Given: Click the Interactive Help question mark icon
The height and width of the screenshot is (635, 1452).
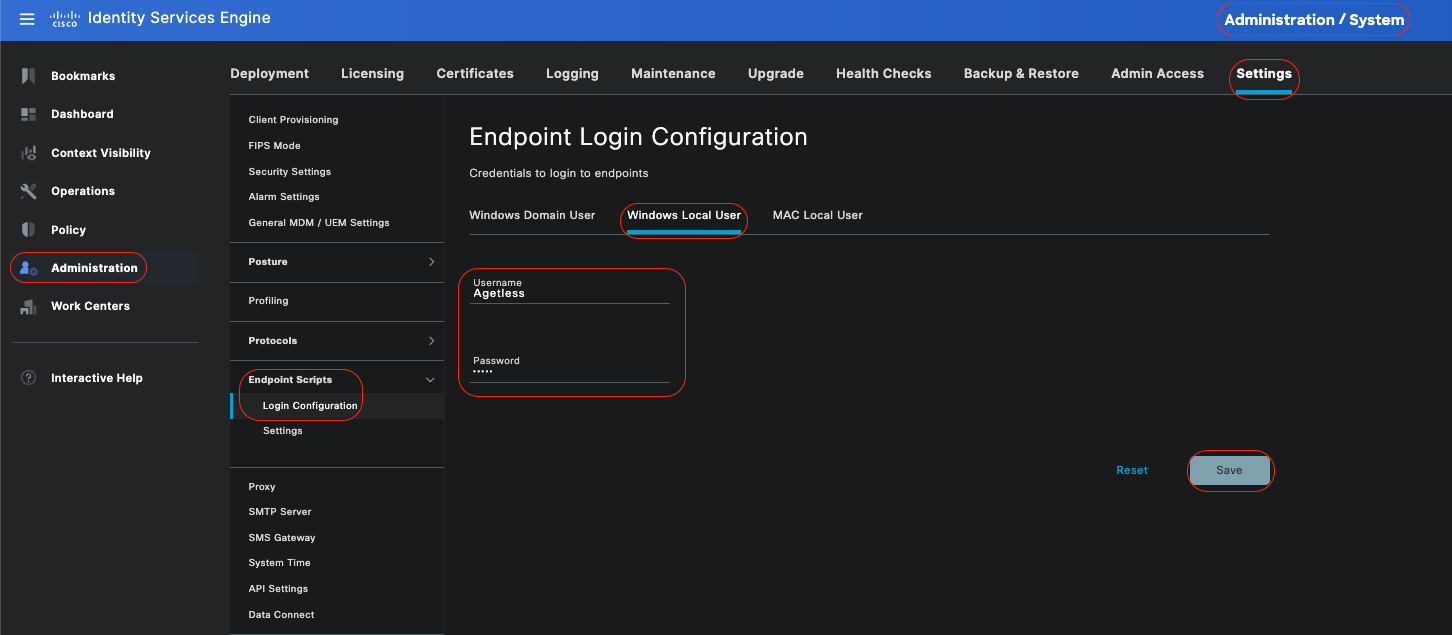Looking at the screenshot, I should [x=29, y=378].
